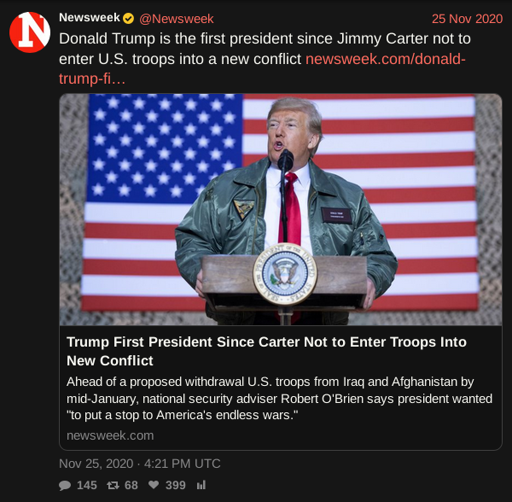Click the 145 replies count
The image size is (512, 502).
(87, 485)
